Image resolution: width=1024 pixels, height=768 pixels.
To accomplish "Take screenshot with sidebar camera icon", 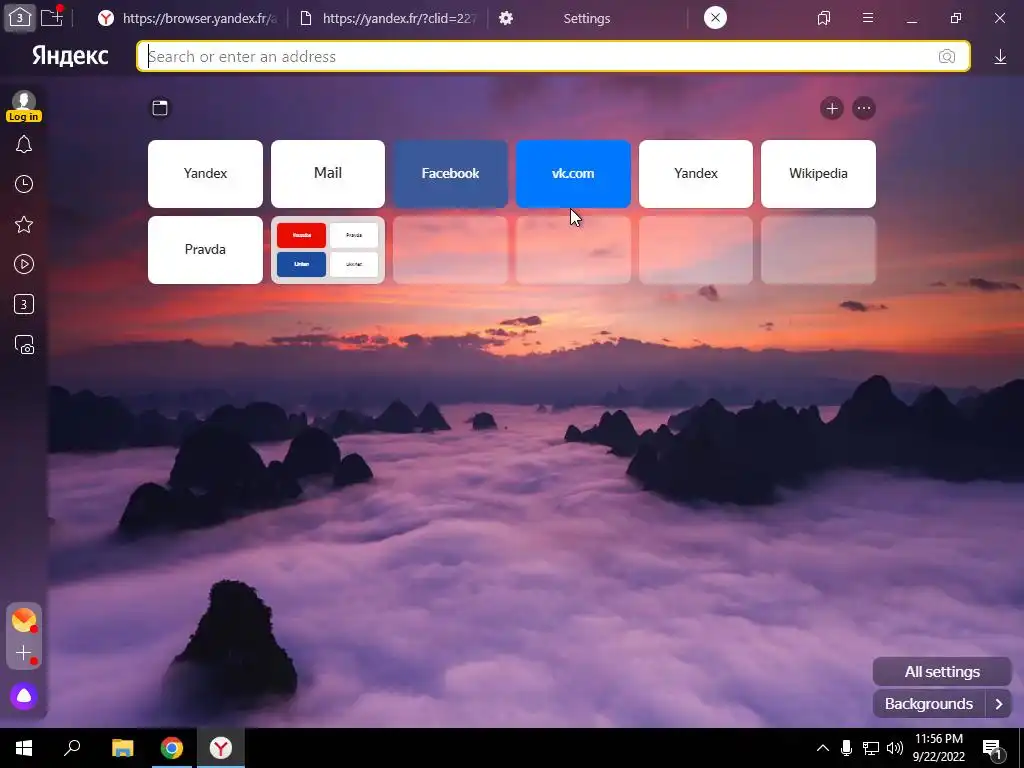I will tap(24, 345).
